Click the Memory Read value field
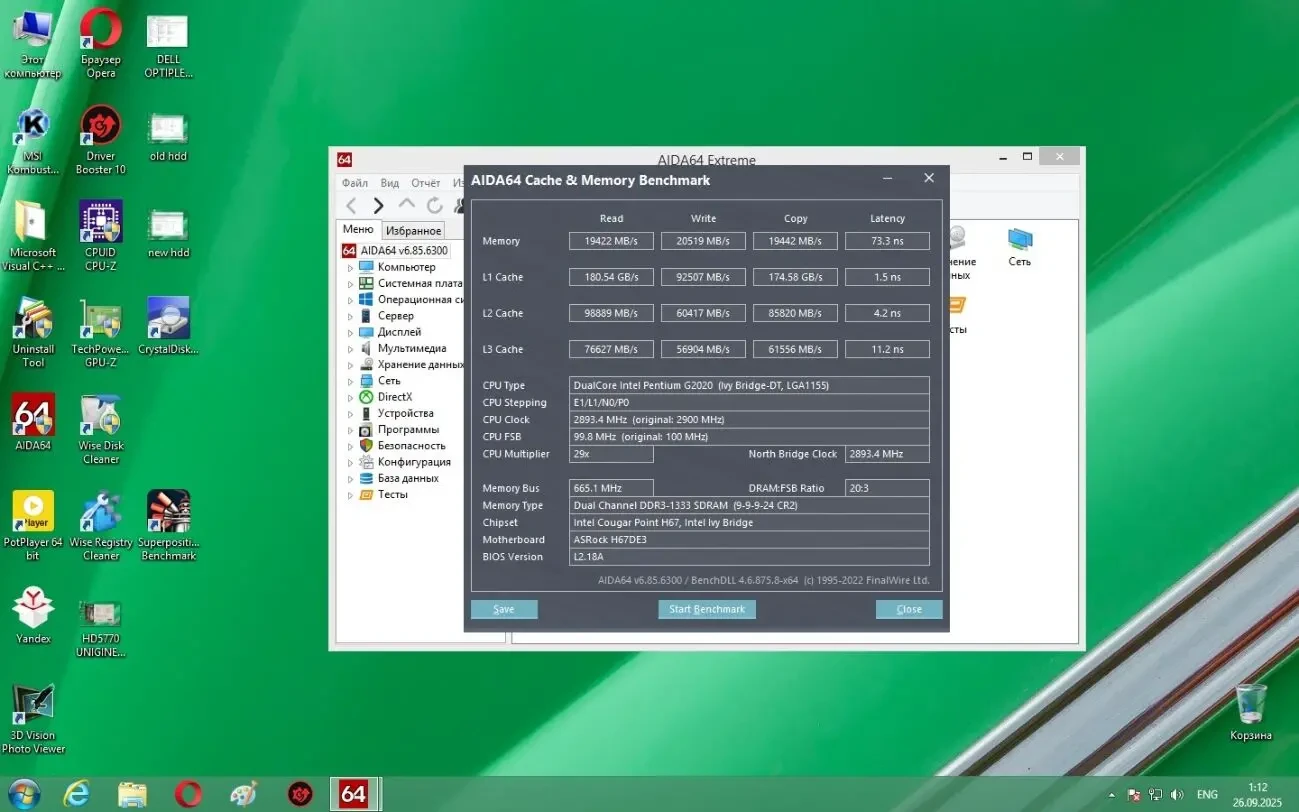Viewport: 1299px width, 812px height. click(x=611, y=241)
